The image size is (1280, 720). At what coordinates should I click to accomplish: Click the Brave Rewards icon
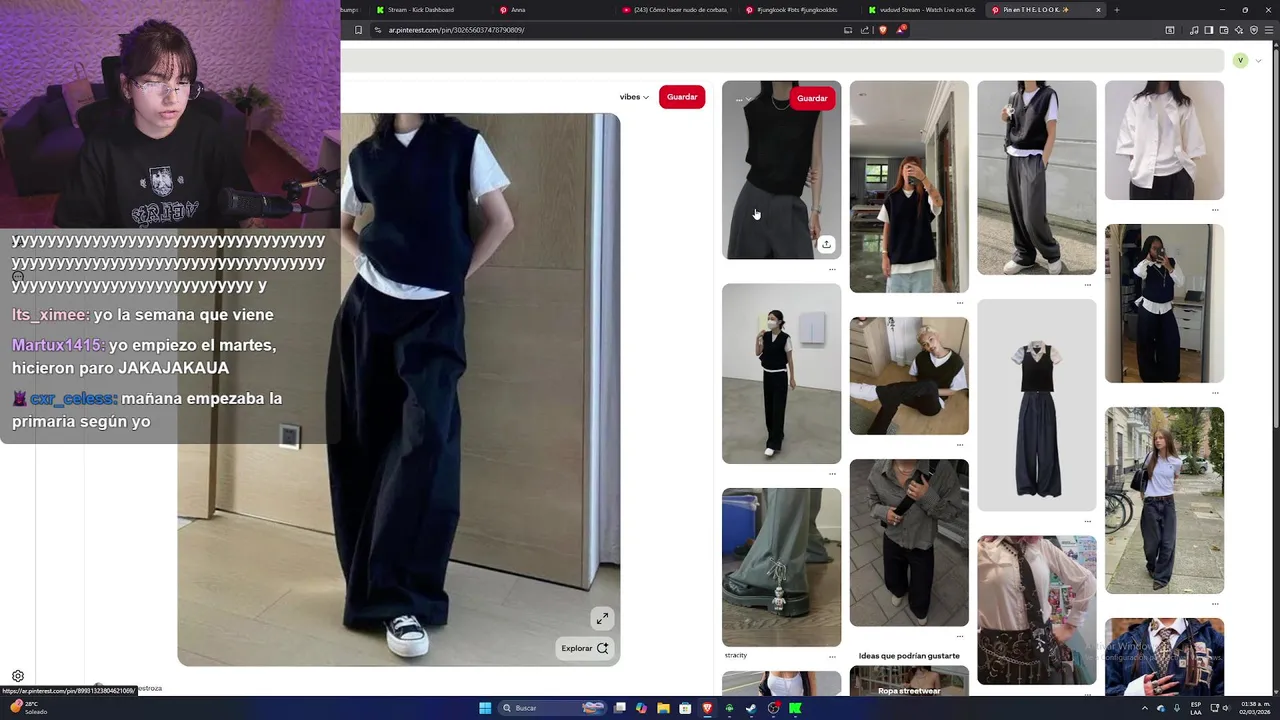point(900,30)
